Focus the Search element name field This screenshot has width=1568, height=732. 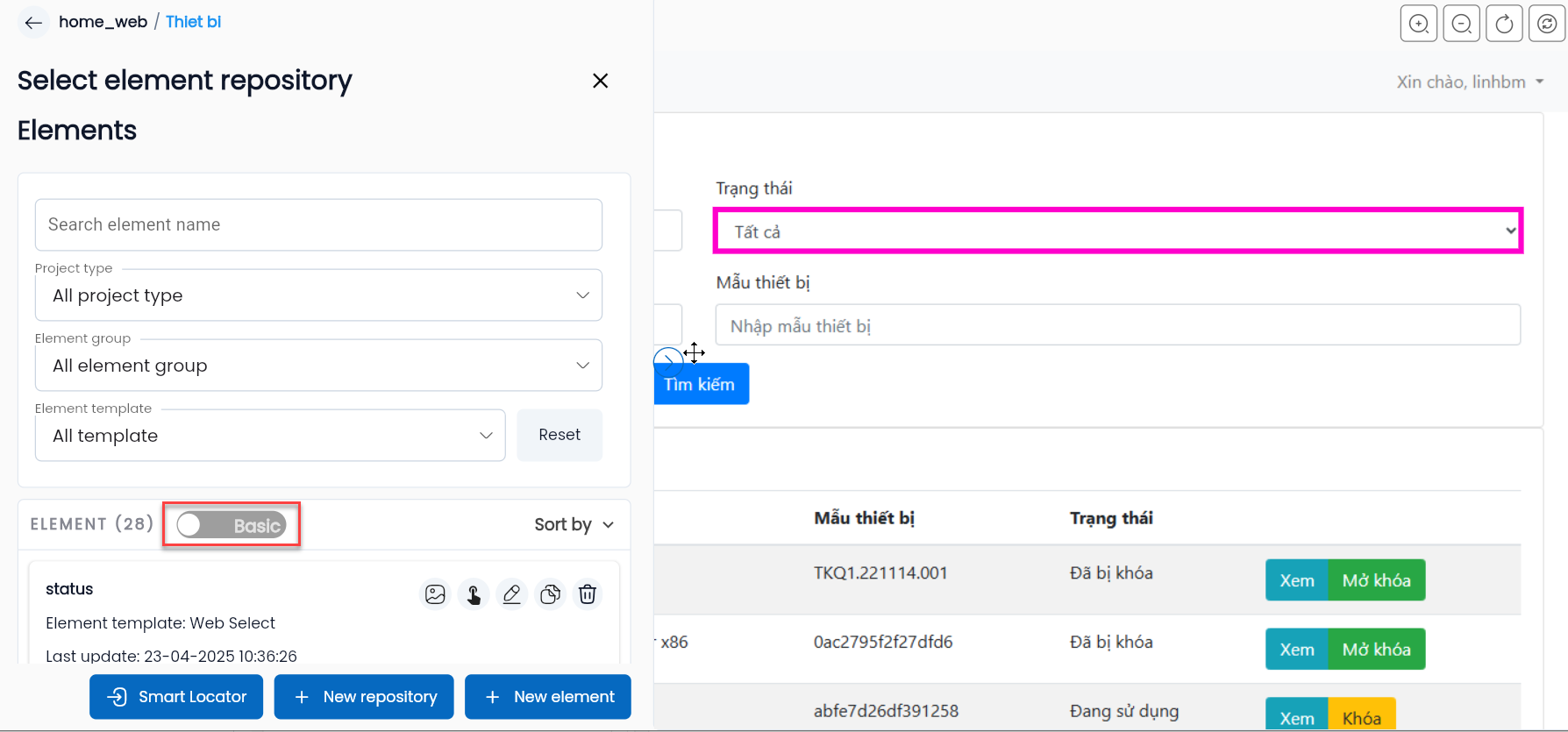coord(318,225)
